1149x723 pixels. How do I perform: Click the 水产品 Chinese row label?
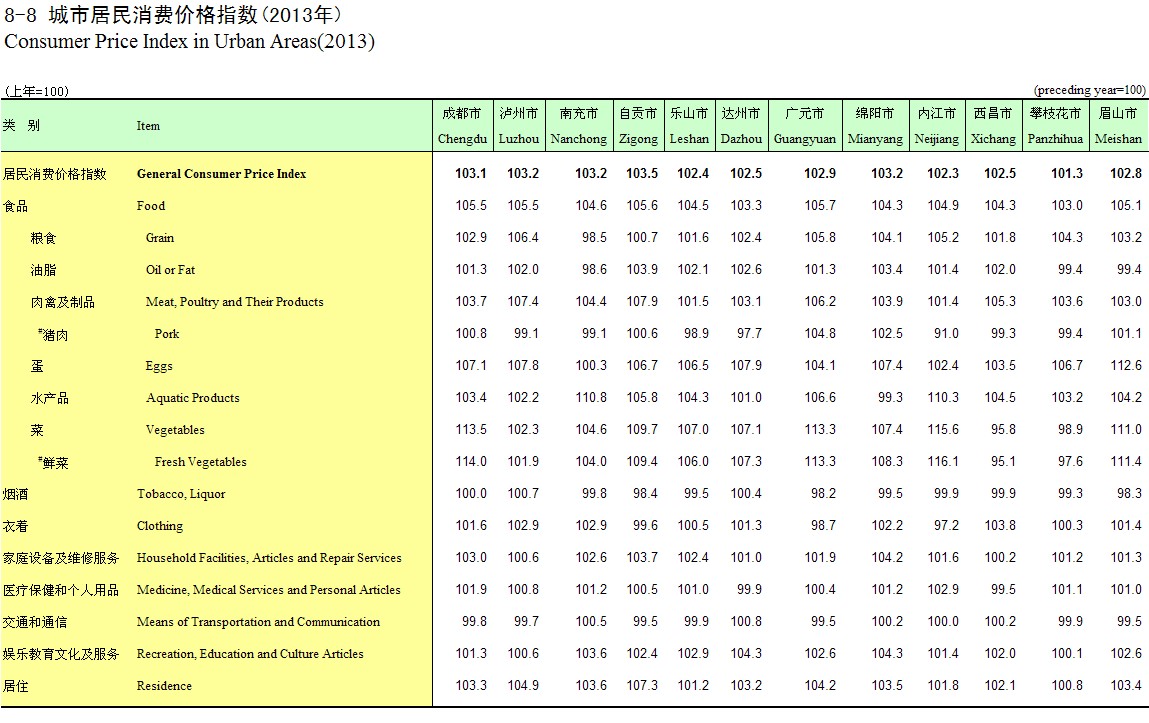click(49, 398)
